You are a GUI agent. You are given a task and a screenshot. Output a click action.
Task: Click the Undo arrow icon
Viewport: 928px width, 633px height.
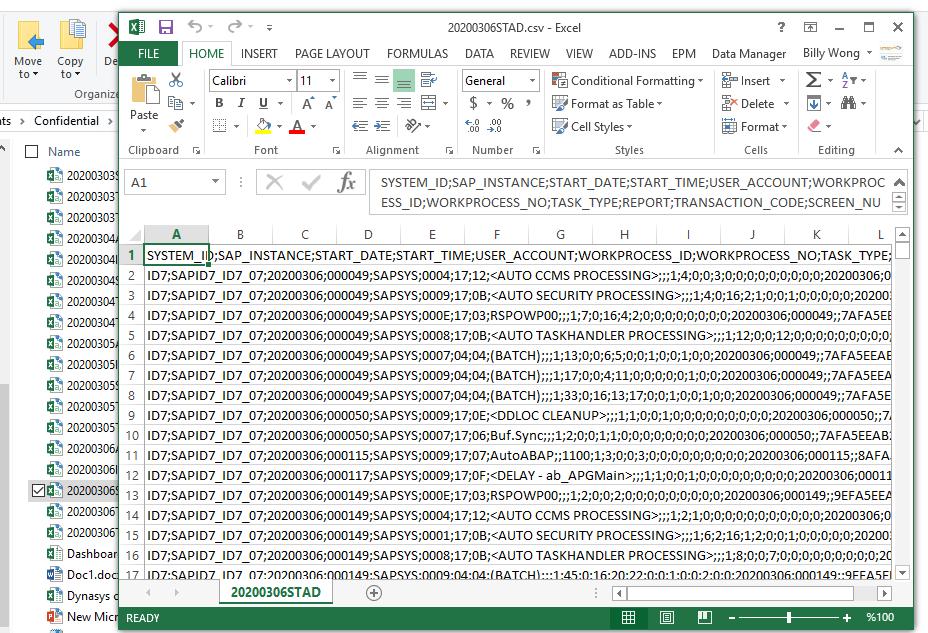[x=195, y=27]
